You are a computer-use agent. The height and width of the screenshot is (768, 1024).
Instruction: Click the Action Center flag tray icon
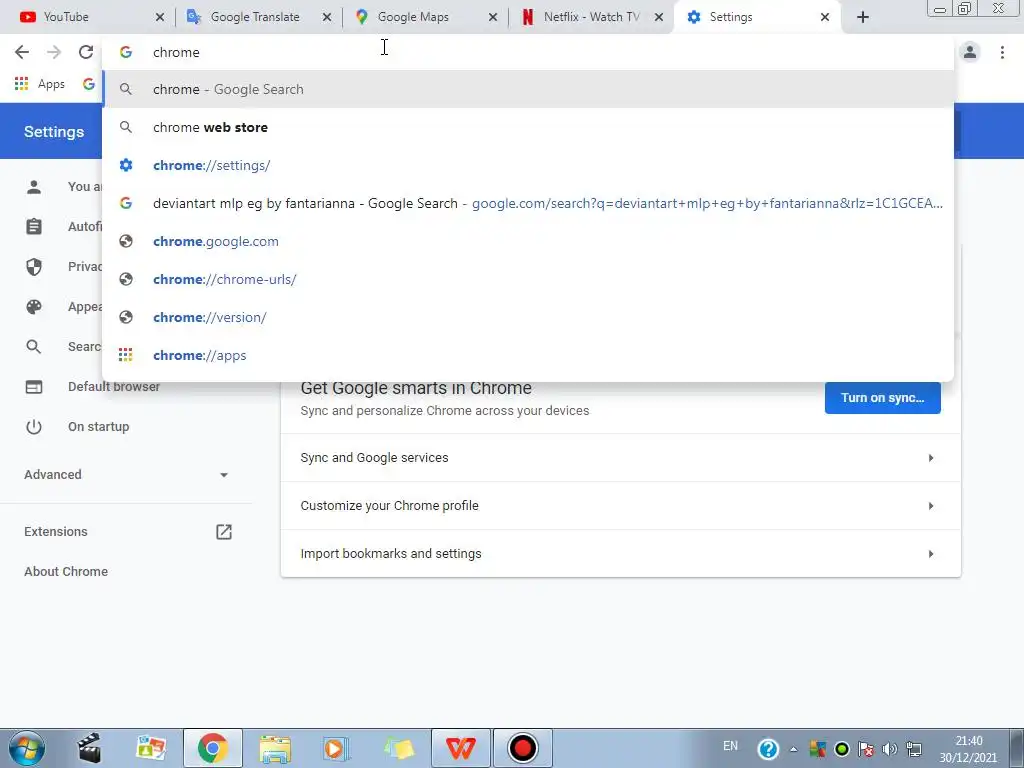coord(866,749)
